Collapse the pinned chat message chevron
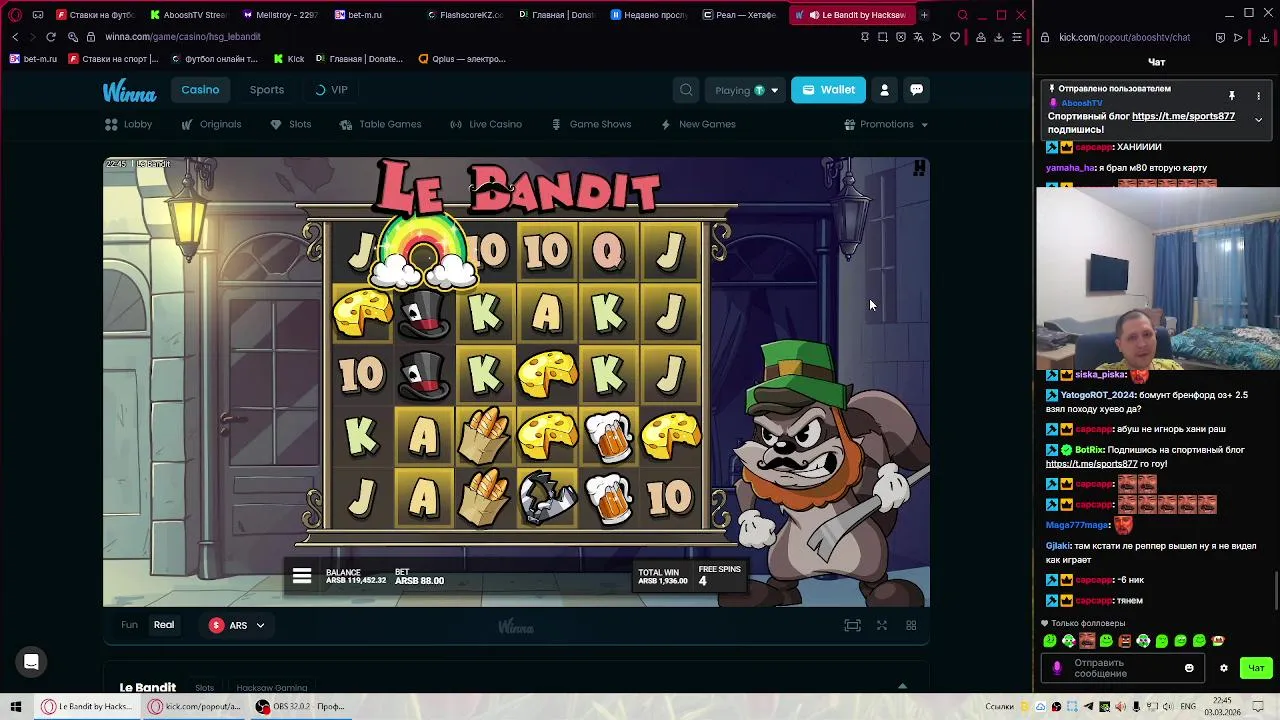The width and height of the screenshot is (1280, 720). (1258, 119)
